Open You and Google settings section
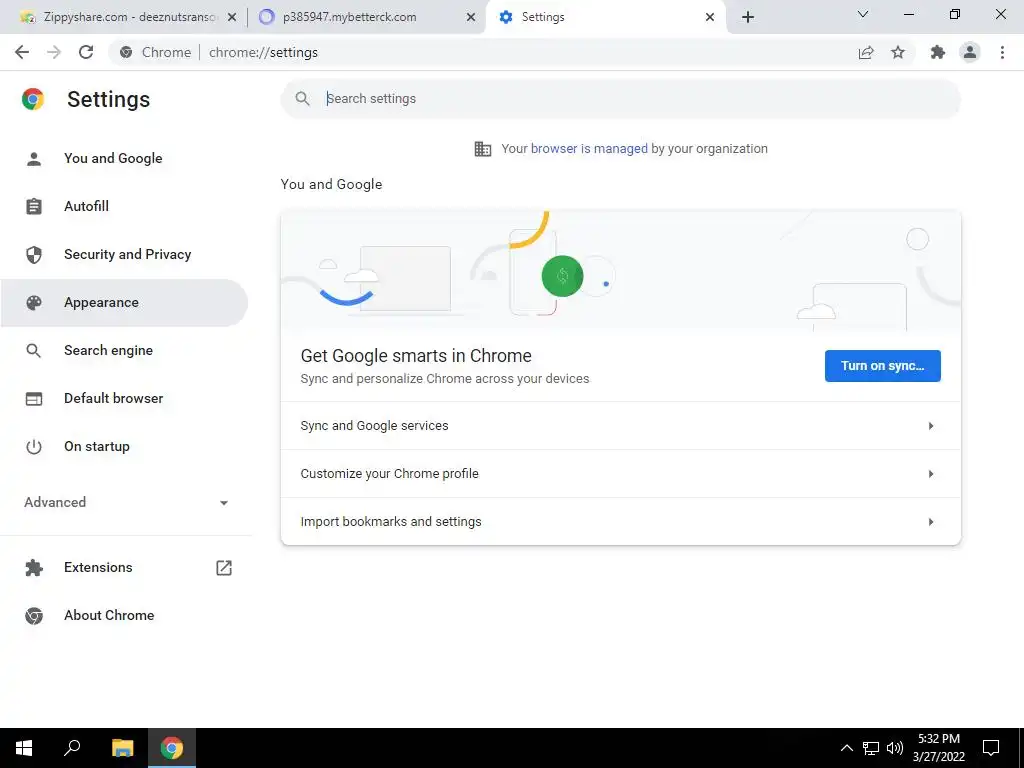The image size is (1024, 768). 124,159
